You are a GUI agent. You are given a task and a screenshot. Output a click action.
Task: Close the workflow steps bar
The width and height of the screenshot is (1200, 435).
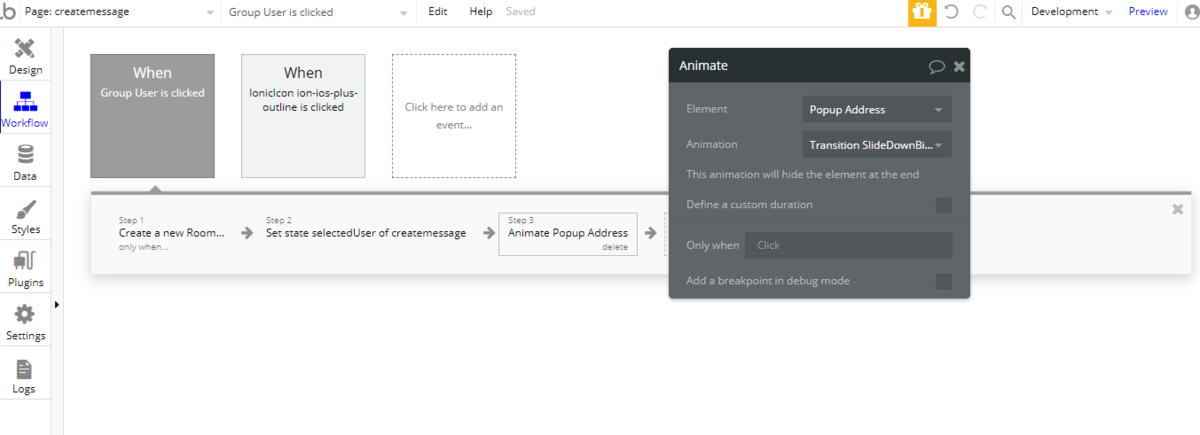click(x=1177, y=209)
